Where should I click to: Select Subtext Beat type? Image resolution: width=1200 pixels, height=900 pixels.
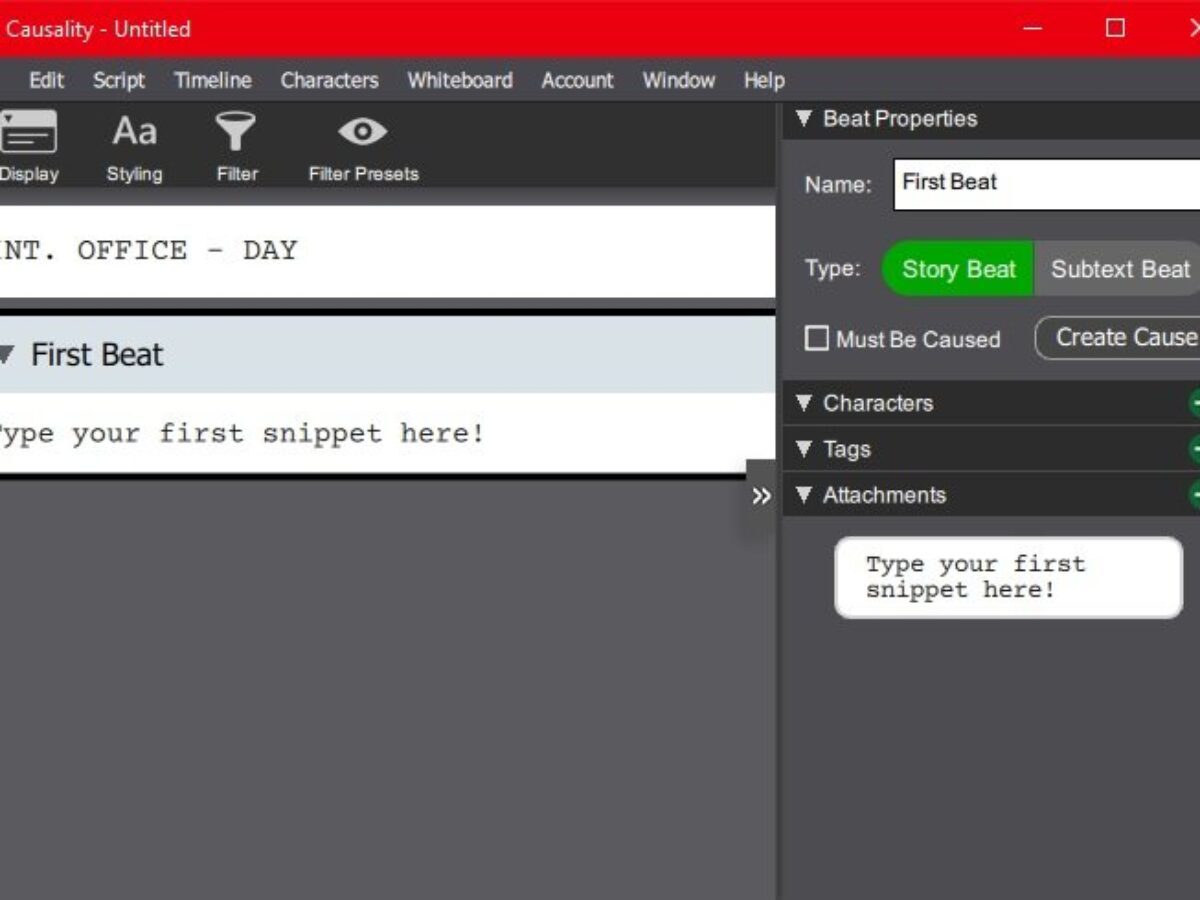1117,269
